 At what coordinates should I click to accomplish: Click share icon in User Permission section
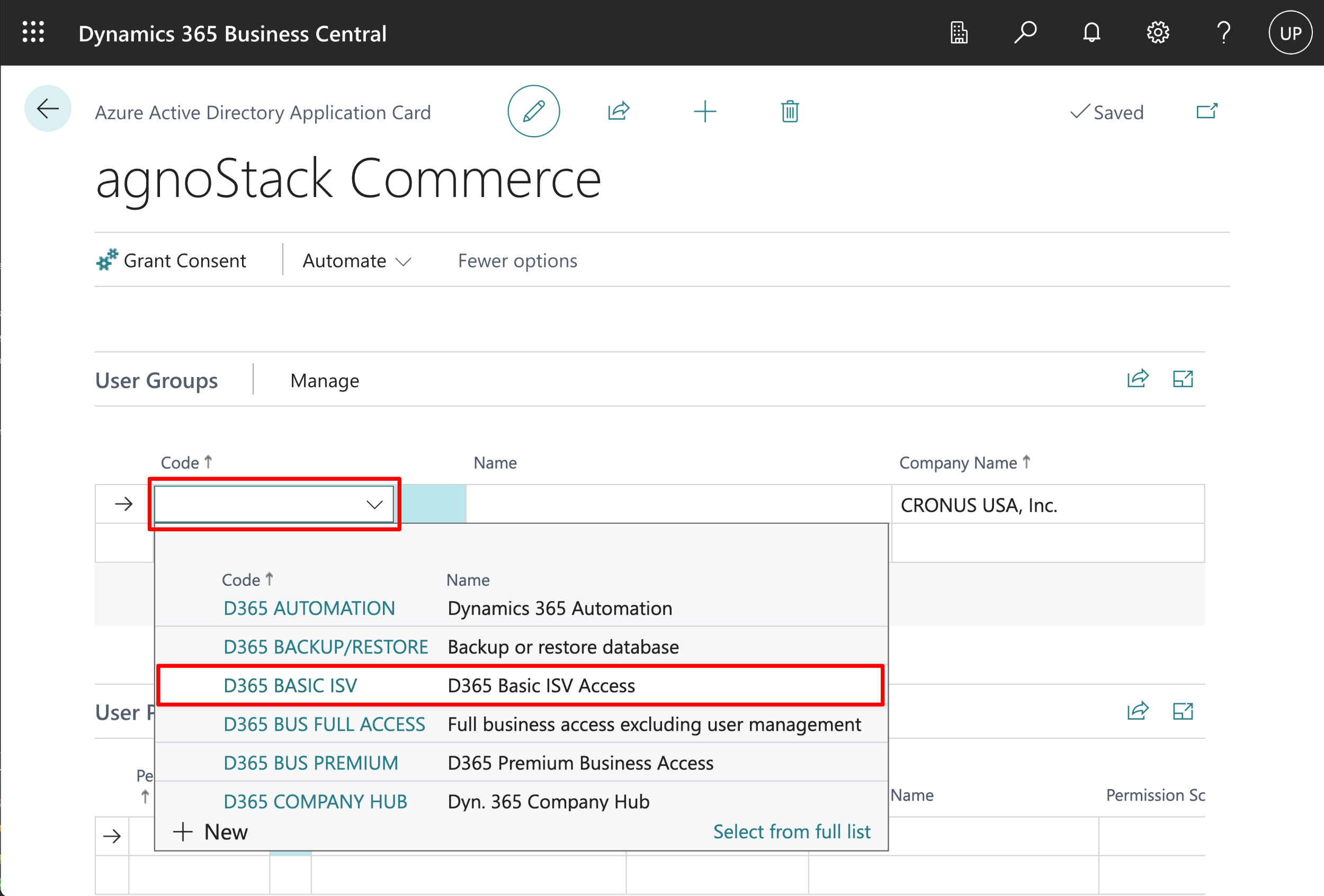click(1138, 711)
